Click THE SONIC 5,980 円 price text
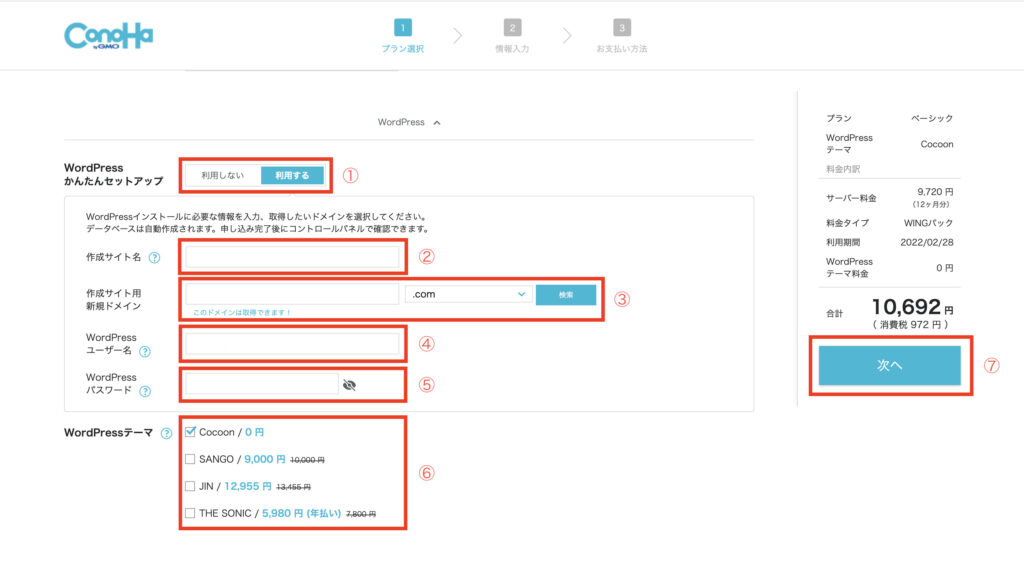This screenshot has height=563, width=1024. tap(301, 513)
